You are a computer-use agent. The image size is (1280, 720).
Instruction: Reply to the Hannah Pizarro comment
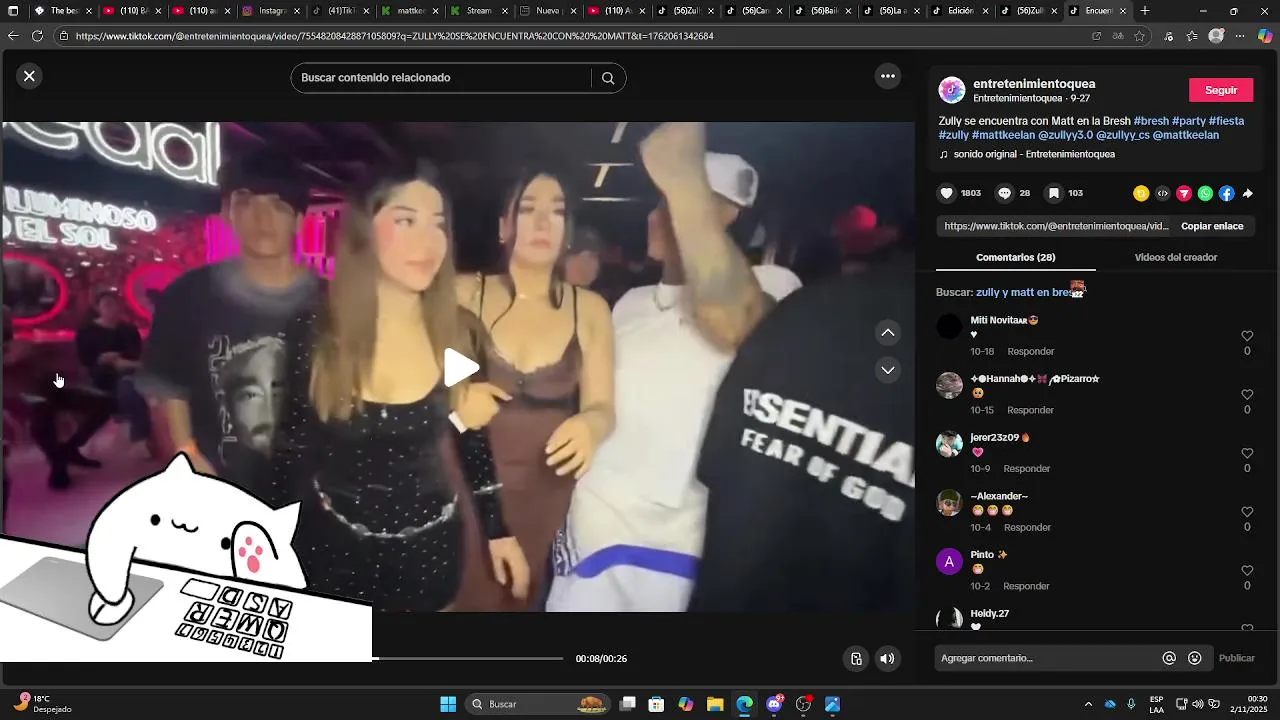tap(1030, 410)
